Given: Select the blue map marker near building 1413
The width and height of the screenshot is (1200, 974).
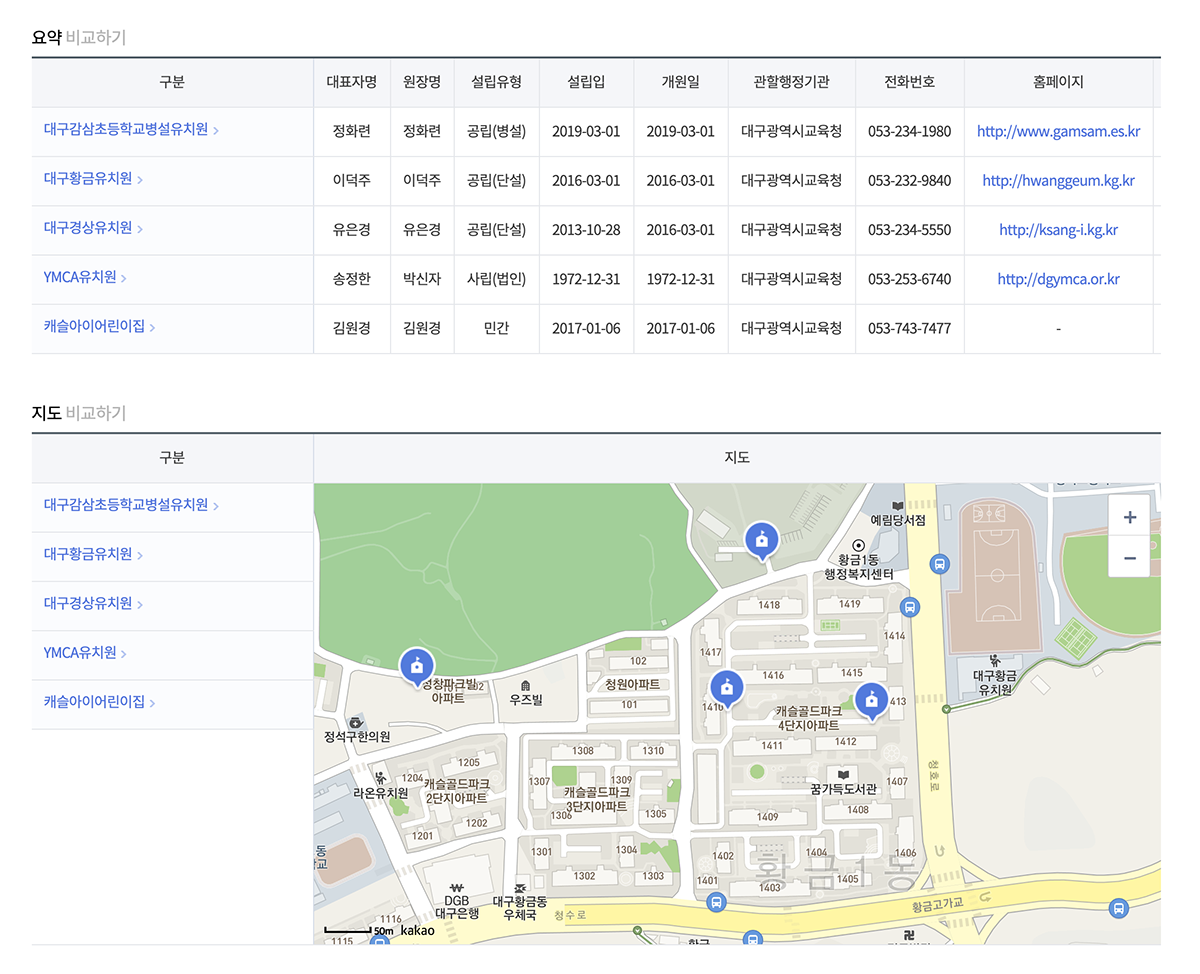Looking at the screenshot, I should click(x=871, y=702).
